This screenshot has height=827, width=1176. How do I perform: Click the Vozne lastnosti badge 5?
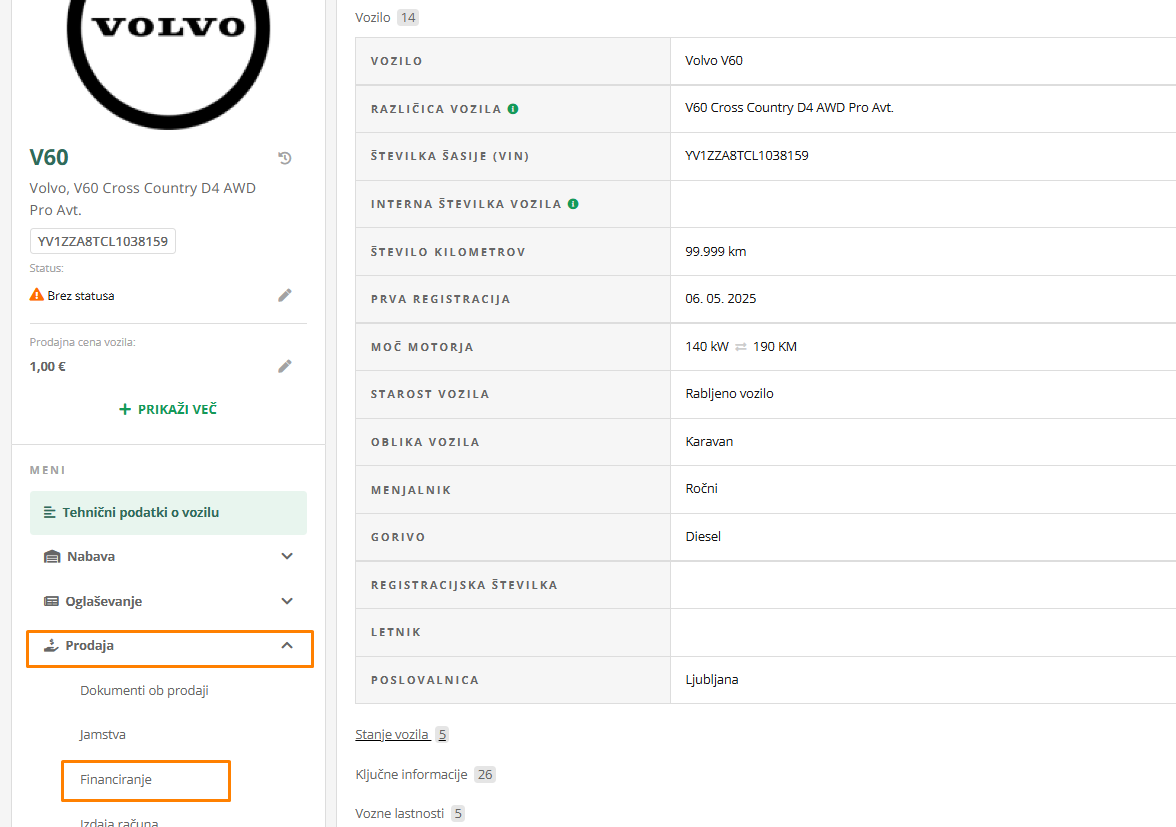458,814
